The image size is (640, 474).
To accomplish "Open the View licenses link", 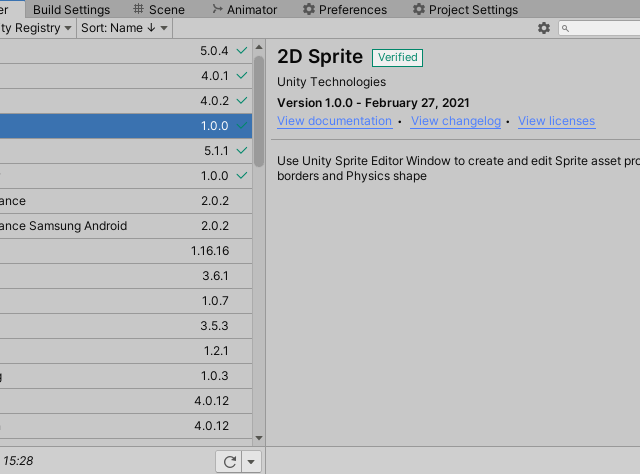I will [x=557, y=121].
